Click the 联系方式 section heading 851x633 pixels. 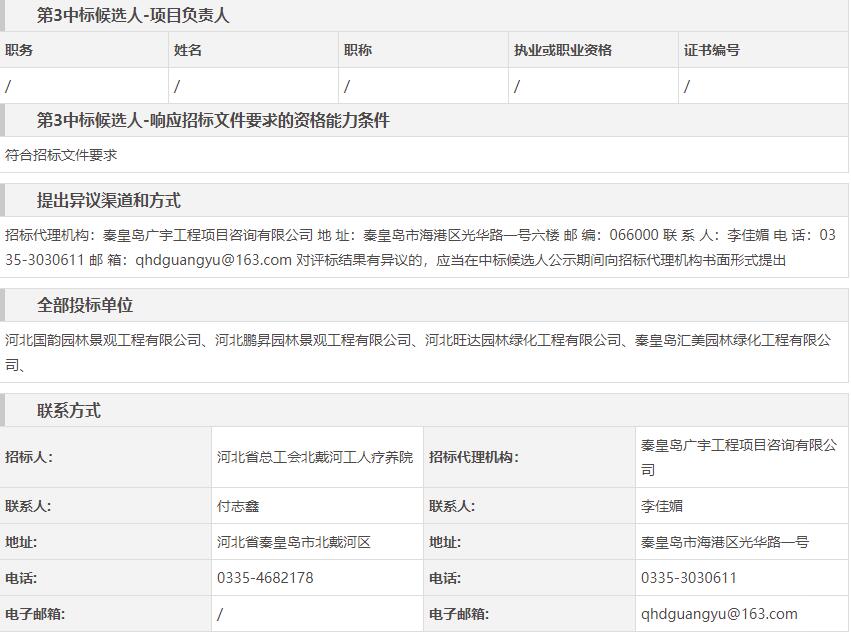[69, 411]
